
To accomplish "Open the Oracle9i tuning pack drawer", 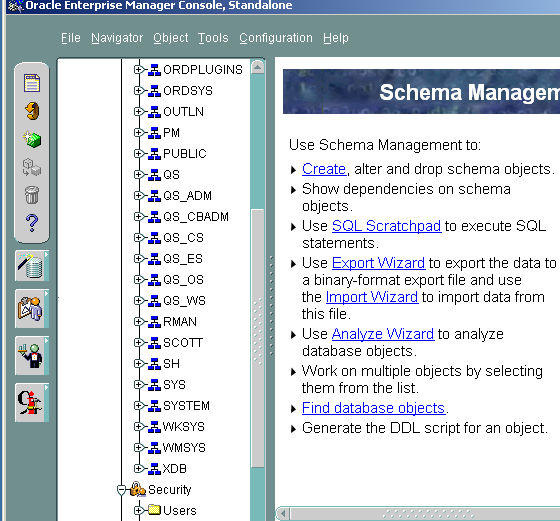I will click(32, 402).
